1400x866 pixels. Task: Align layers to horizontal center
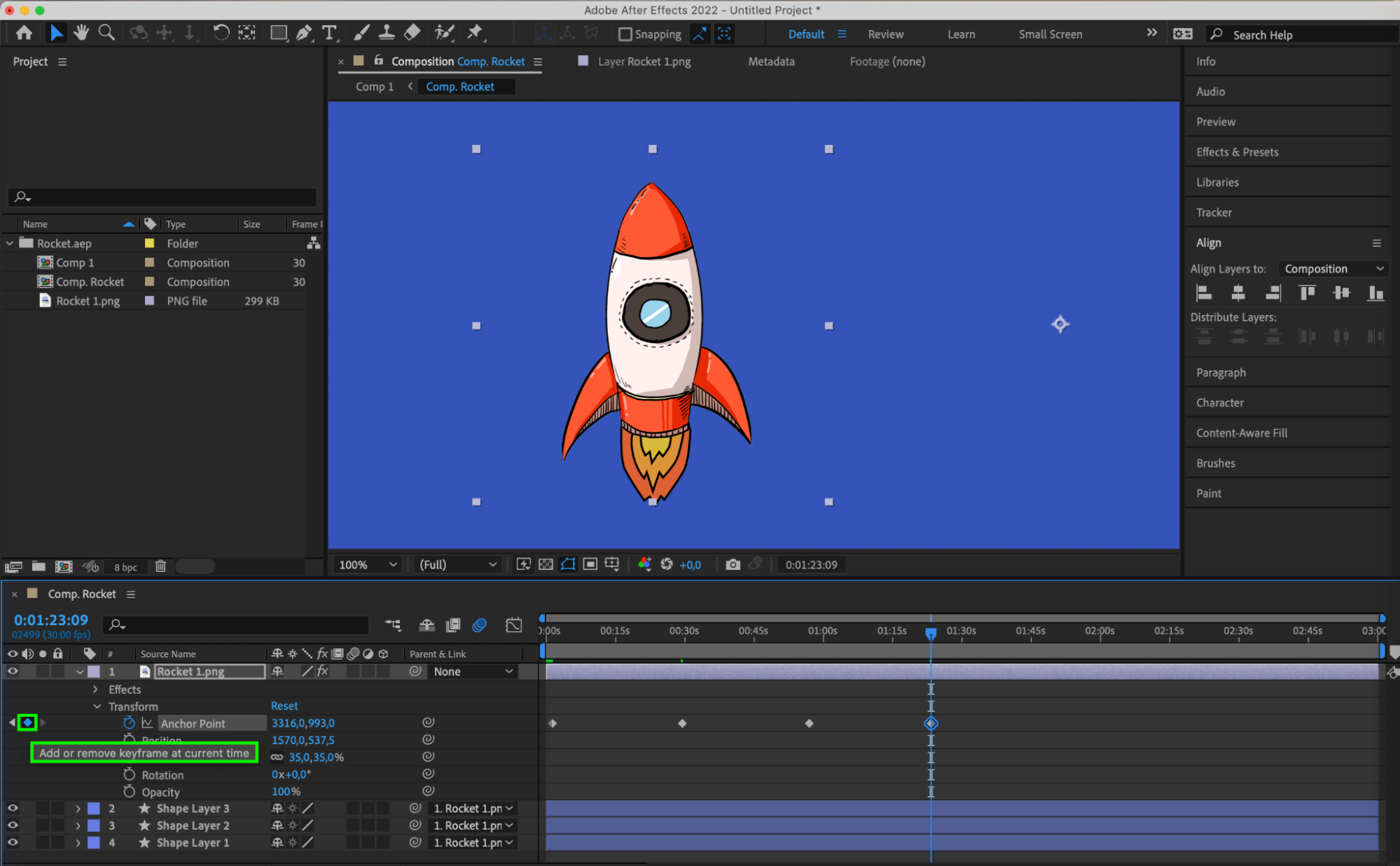1238,293
